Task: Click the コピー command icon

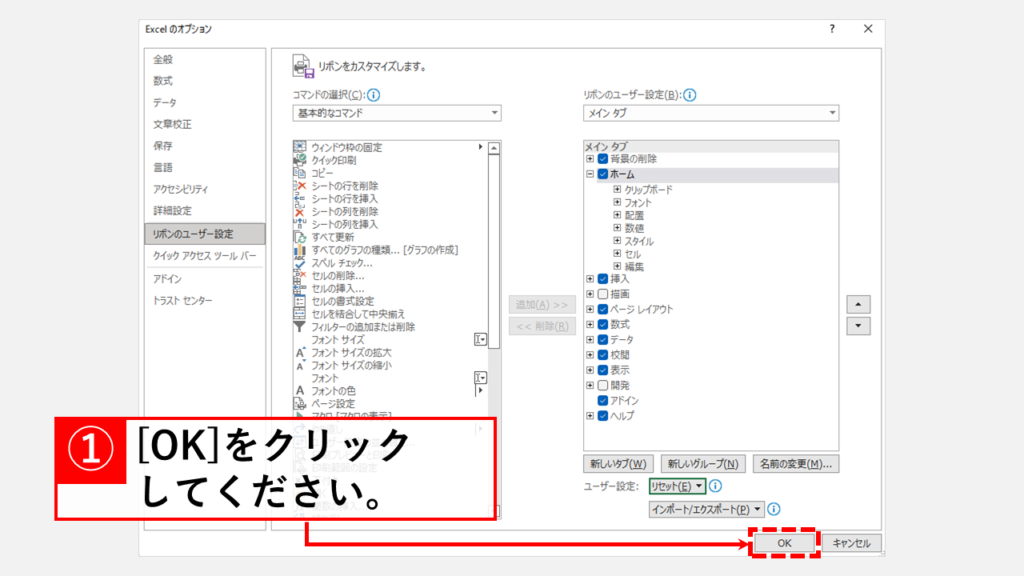Action: [300, 173]
